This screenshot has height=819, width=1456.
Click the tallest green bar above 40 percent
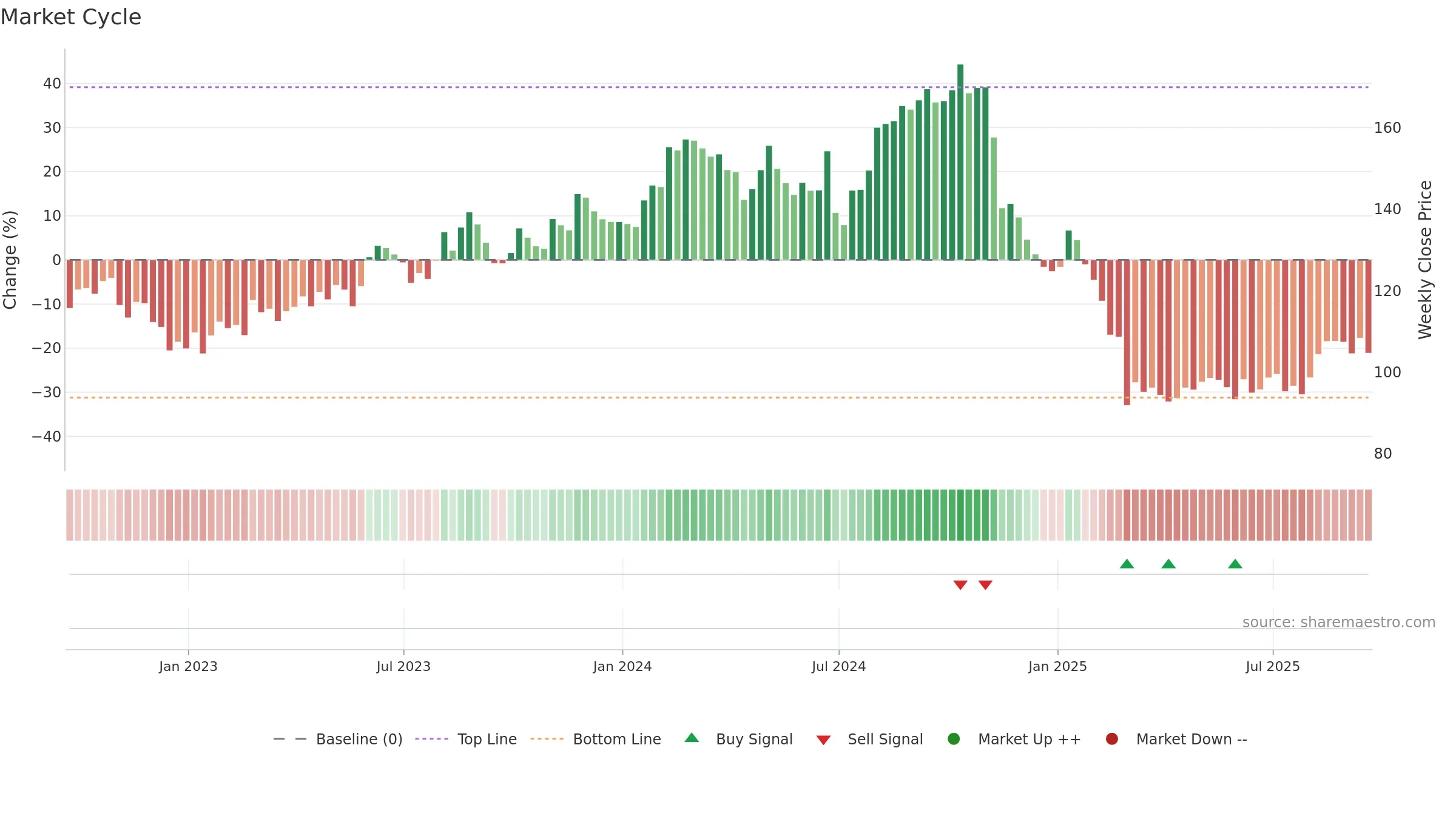(x=960, y=162)
